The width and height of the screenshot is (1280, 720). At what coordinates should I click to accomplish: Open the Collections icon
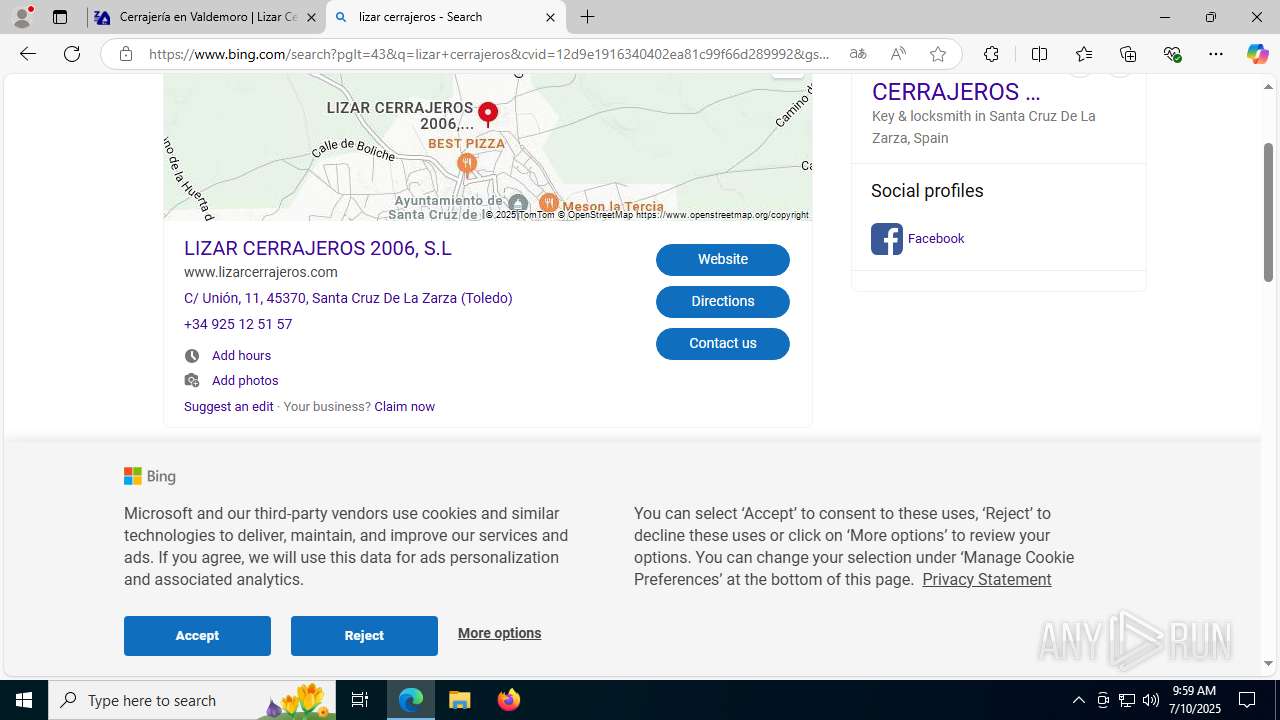click(1128, 54)
